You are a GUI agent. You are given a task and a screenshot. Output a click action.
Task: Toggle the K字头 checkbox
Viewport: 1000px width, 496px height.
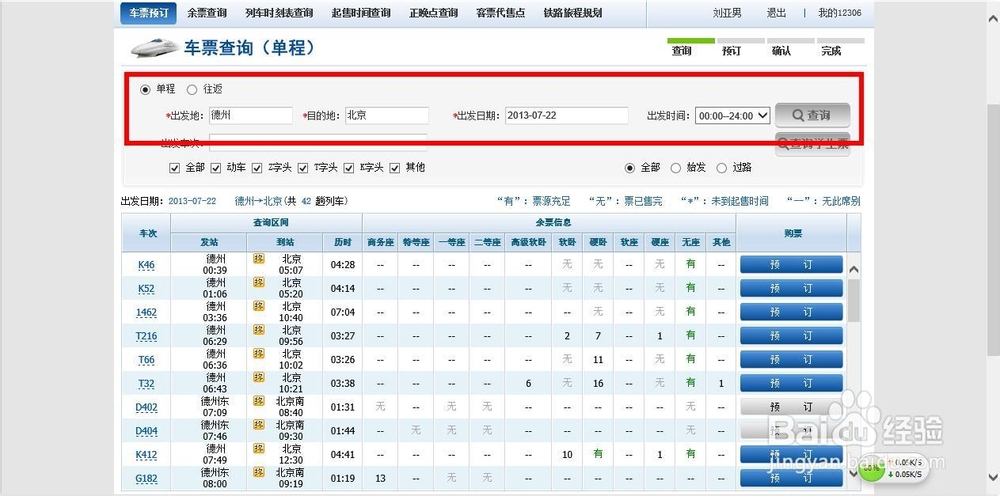(349, 168)
